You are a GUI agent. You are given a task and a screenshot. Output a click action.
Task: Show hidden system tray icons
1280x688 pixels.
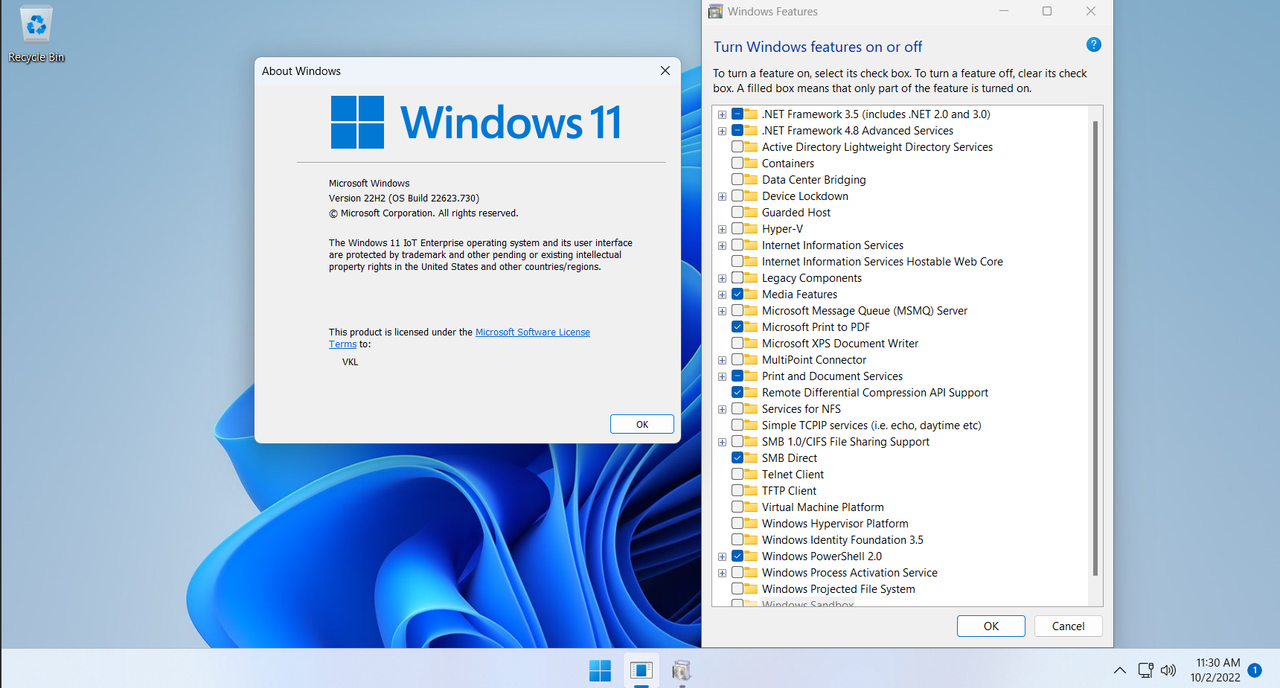click(x=1119, y=670)
